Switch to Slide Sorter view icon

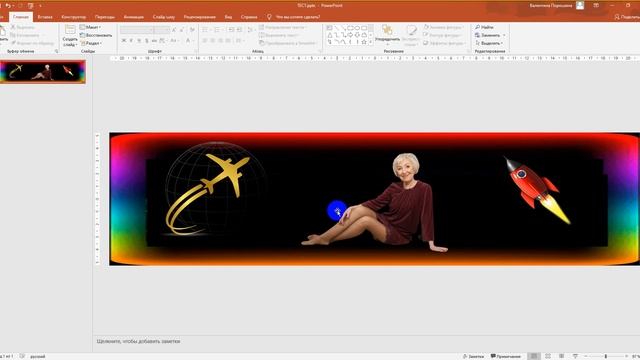(x=548, y=356)
